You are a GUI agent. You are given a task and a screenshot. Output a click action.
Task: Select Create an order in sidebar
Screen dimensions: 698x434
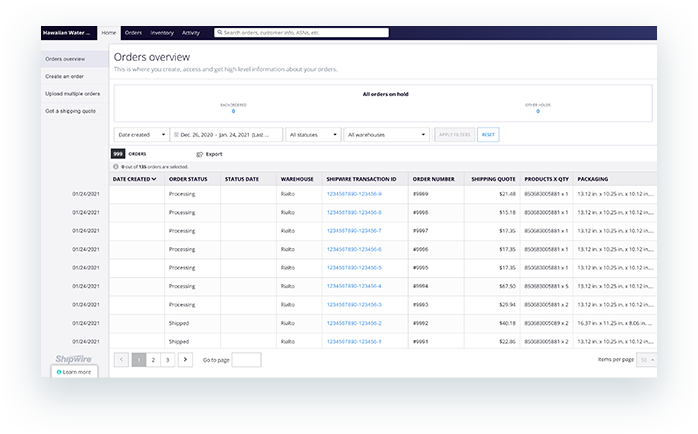pos(66,76)
